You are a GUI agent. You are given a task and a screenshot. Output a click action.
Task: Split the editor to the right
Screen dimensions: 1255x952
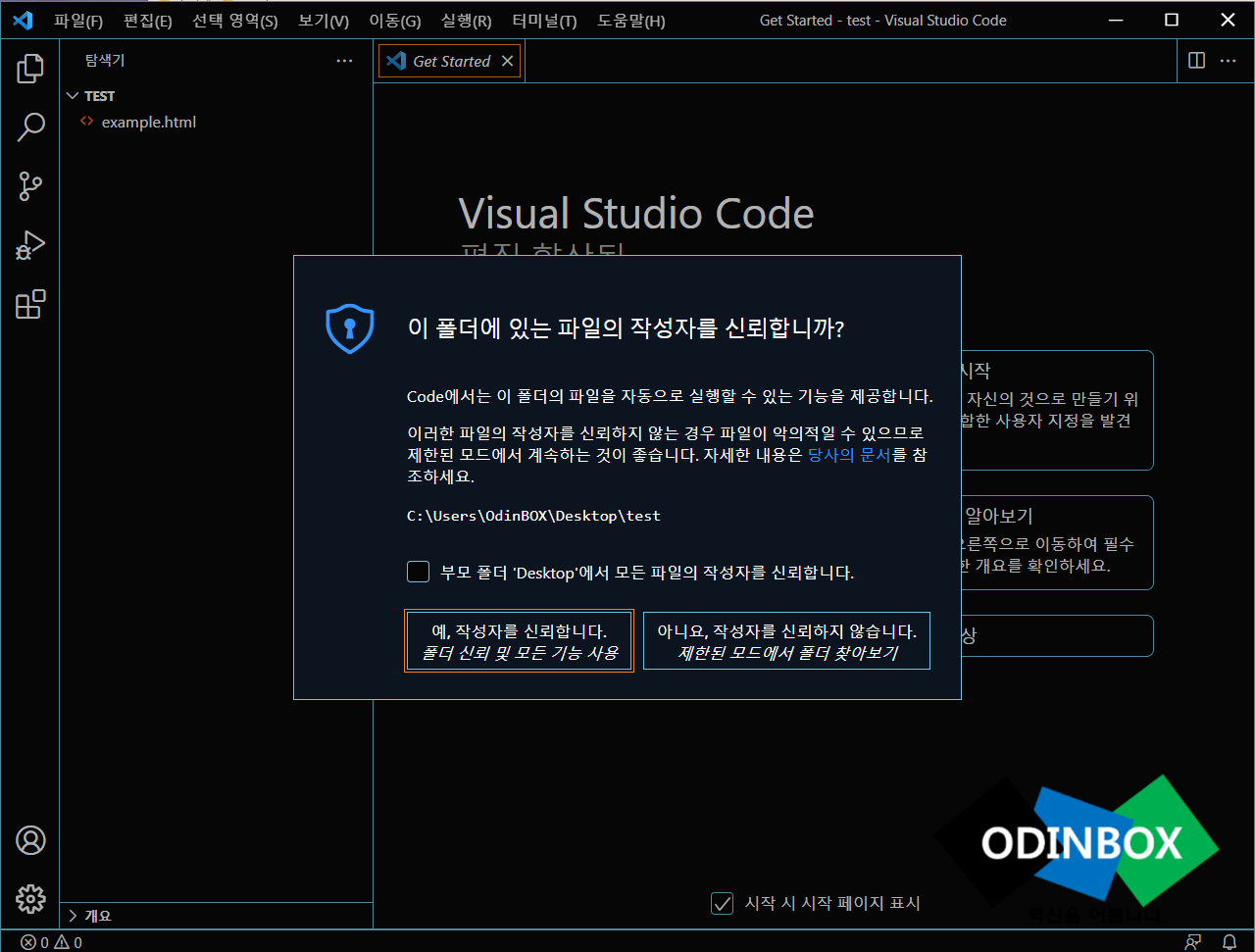click(x=1196, y=61)
